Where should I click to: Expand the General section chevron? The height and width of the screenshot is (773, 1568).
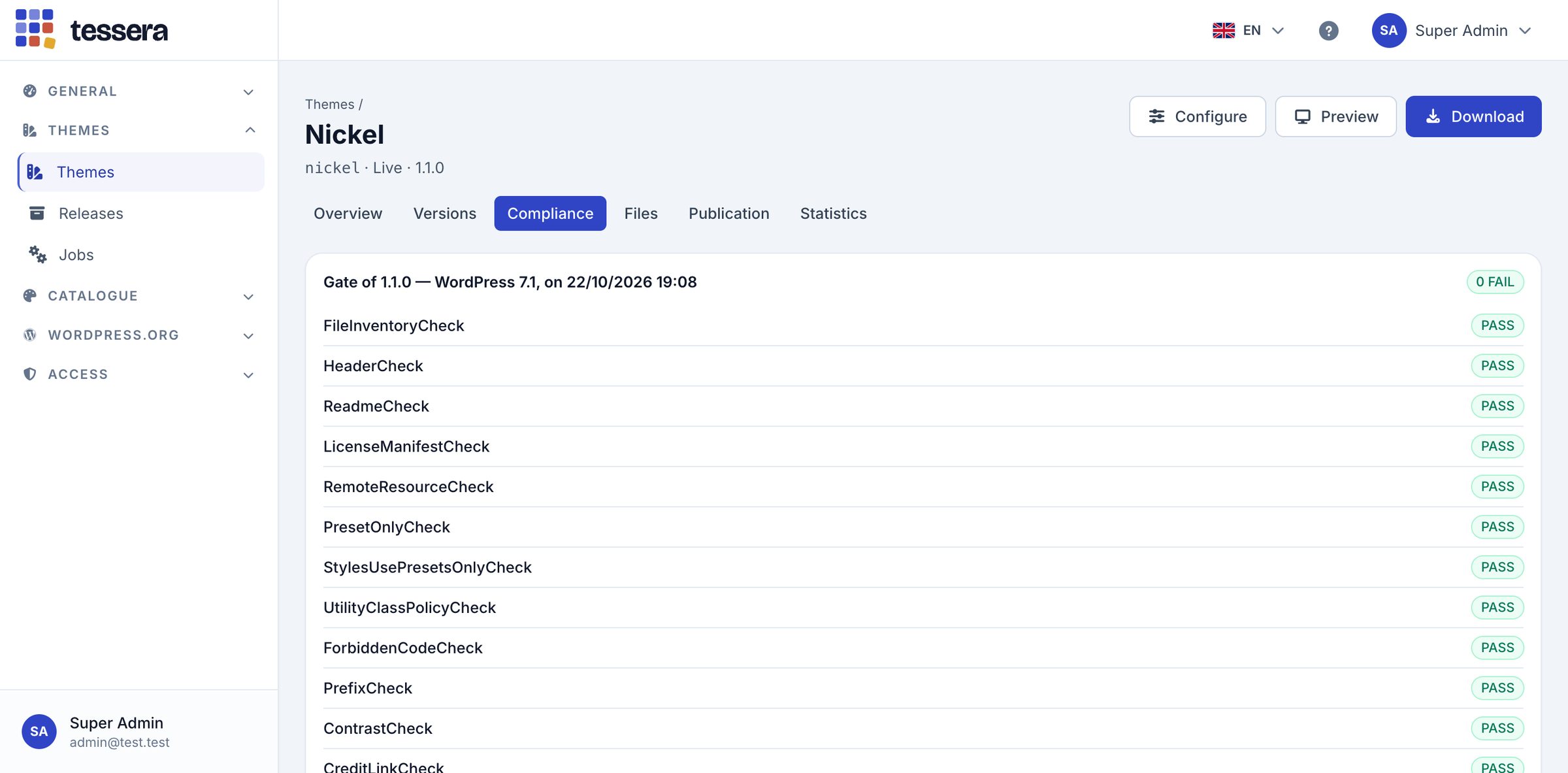click(x=248, y=91)
